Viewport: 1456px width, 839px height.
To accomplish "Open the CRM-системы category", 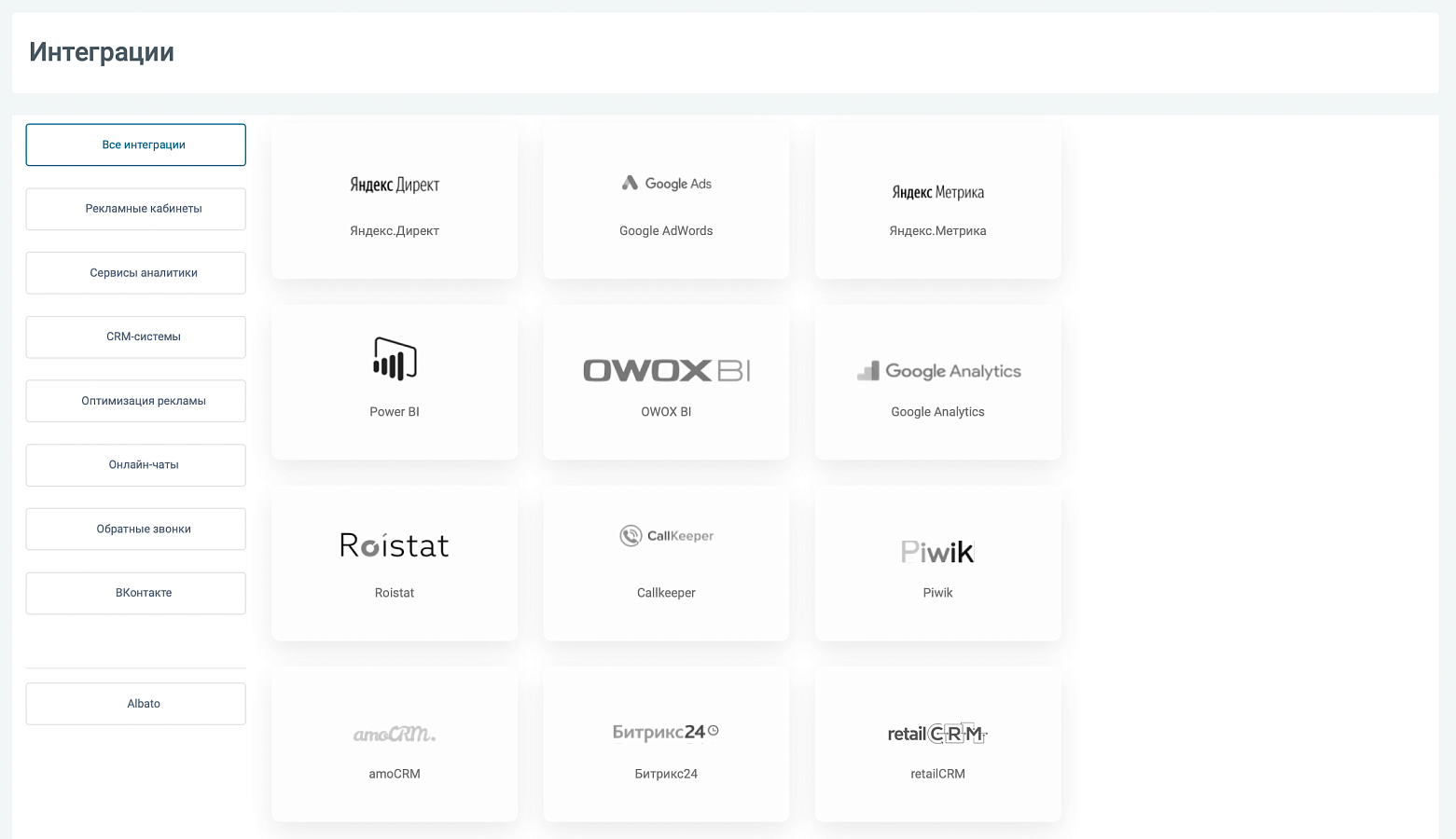I will 136,337.
